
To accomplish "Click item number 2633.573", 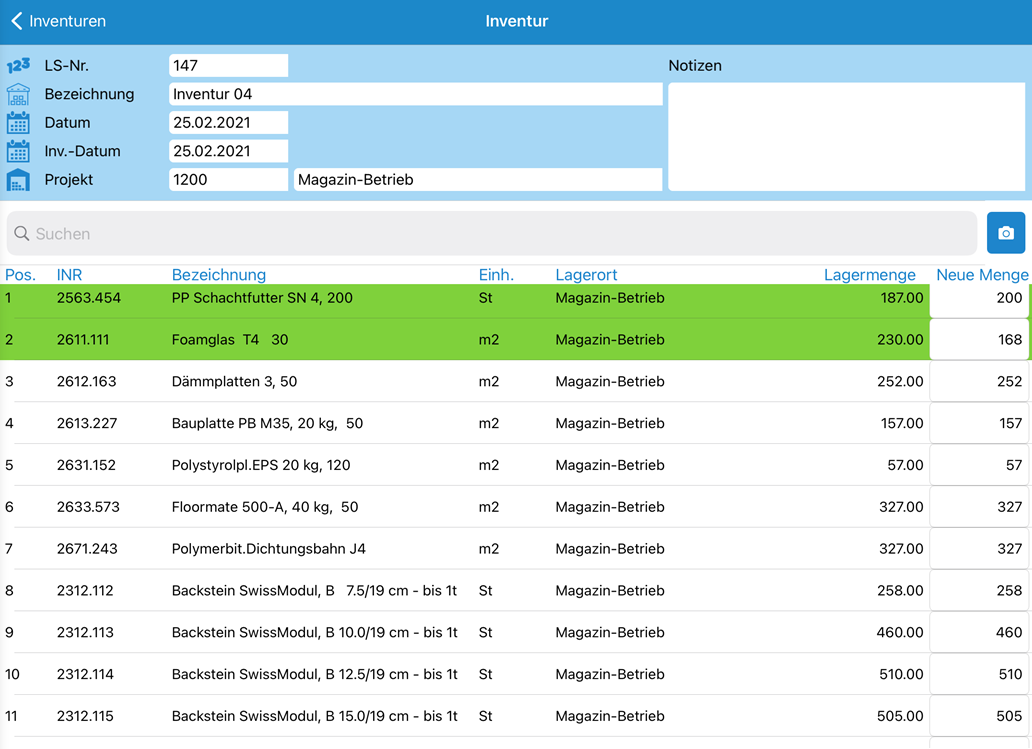I will point(88,507).
